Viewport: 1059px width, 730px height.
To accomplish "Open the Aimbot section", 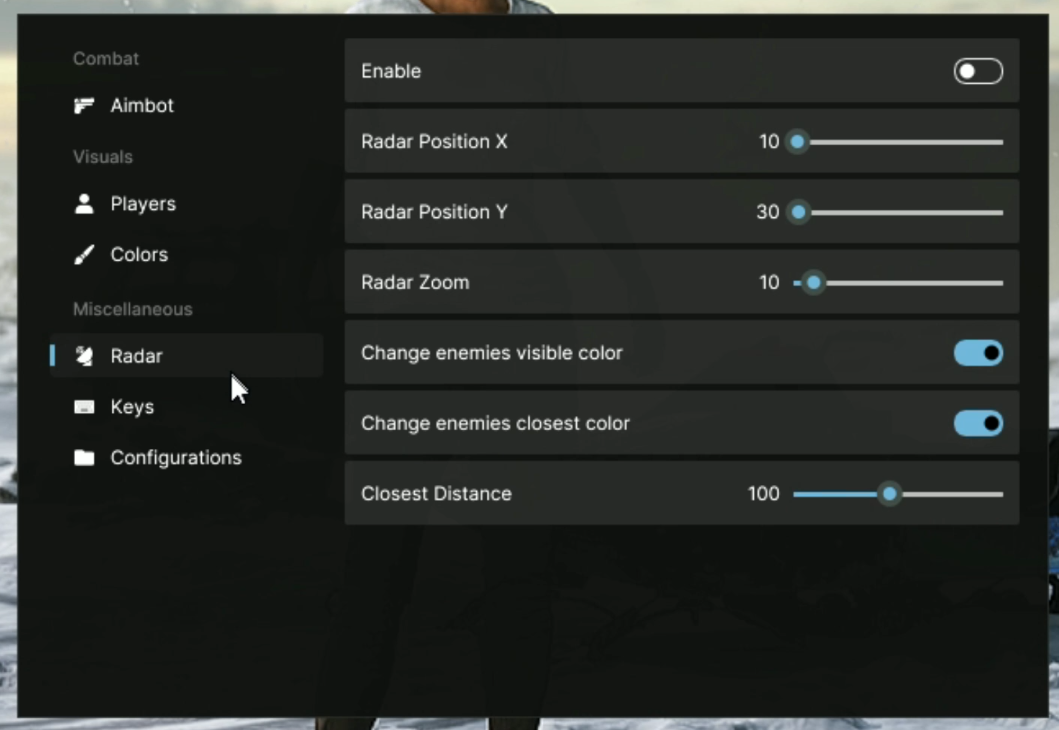I will (x=142, y=106).
